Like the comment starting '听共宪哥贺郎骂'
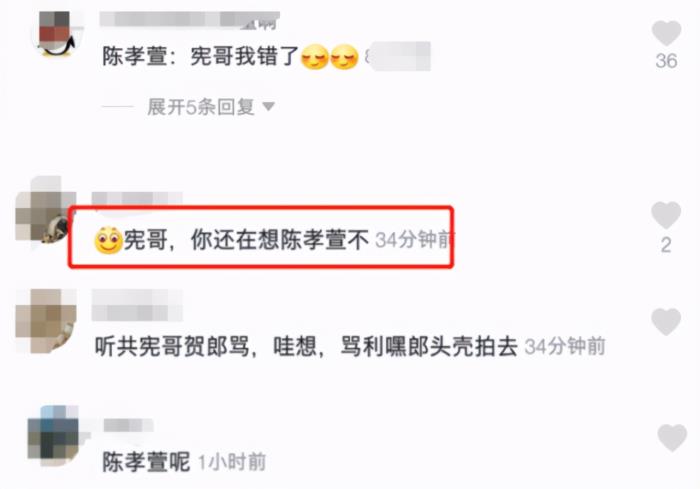This screenshot has width=700, height=489. click(x=666, y=321)
